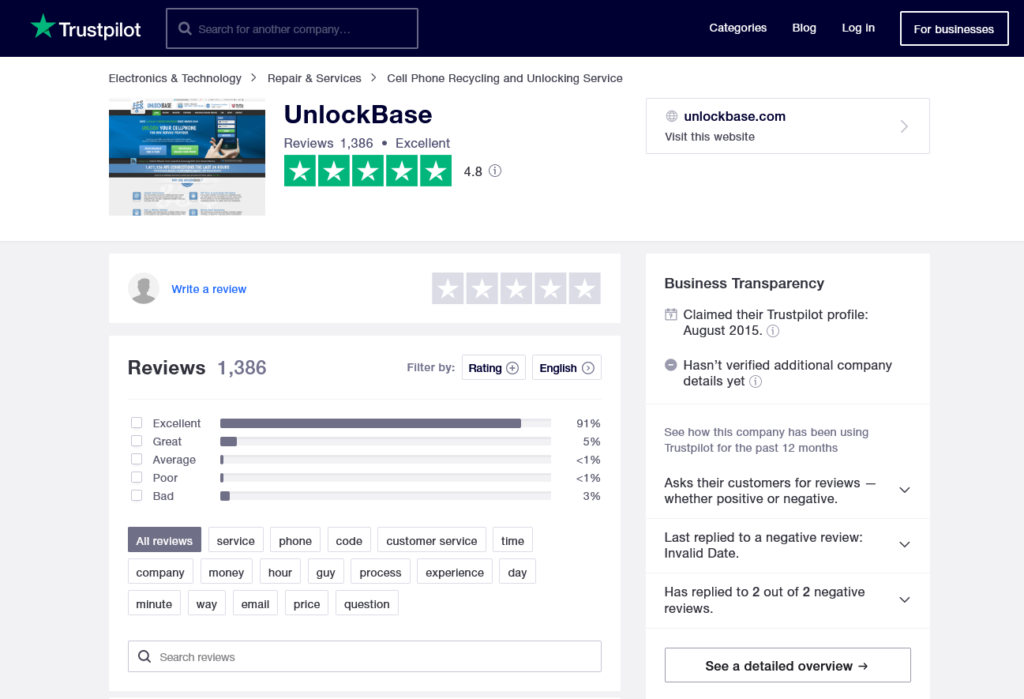Open the 'Electronics & Technology' breadcrumb
The width and height of the screenshot is (1024, 699).
point(175,78)
